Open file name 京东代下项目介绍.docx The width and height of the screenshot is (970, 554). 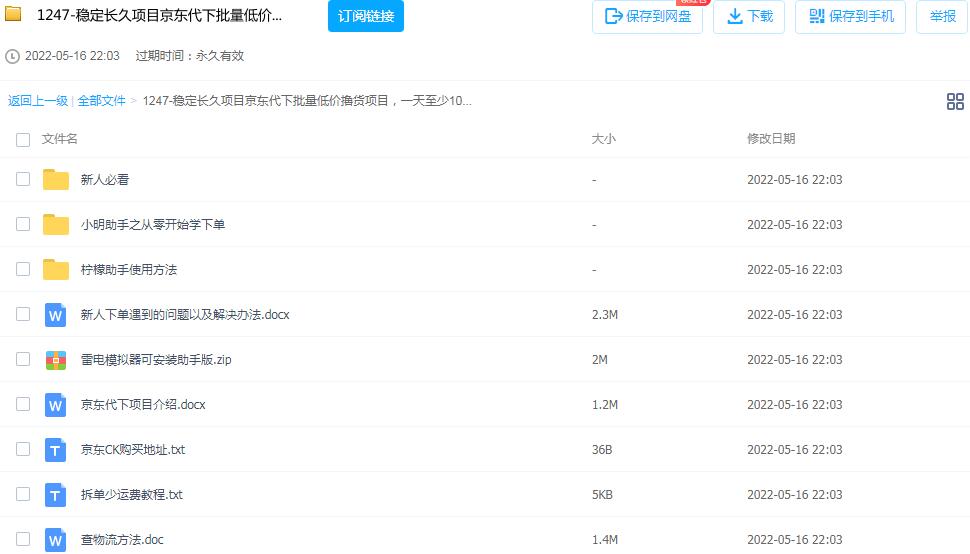tap(143, 405)
